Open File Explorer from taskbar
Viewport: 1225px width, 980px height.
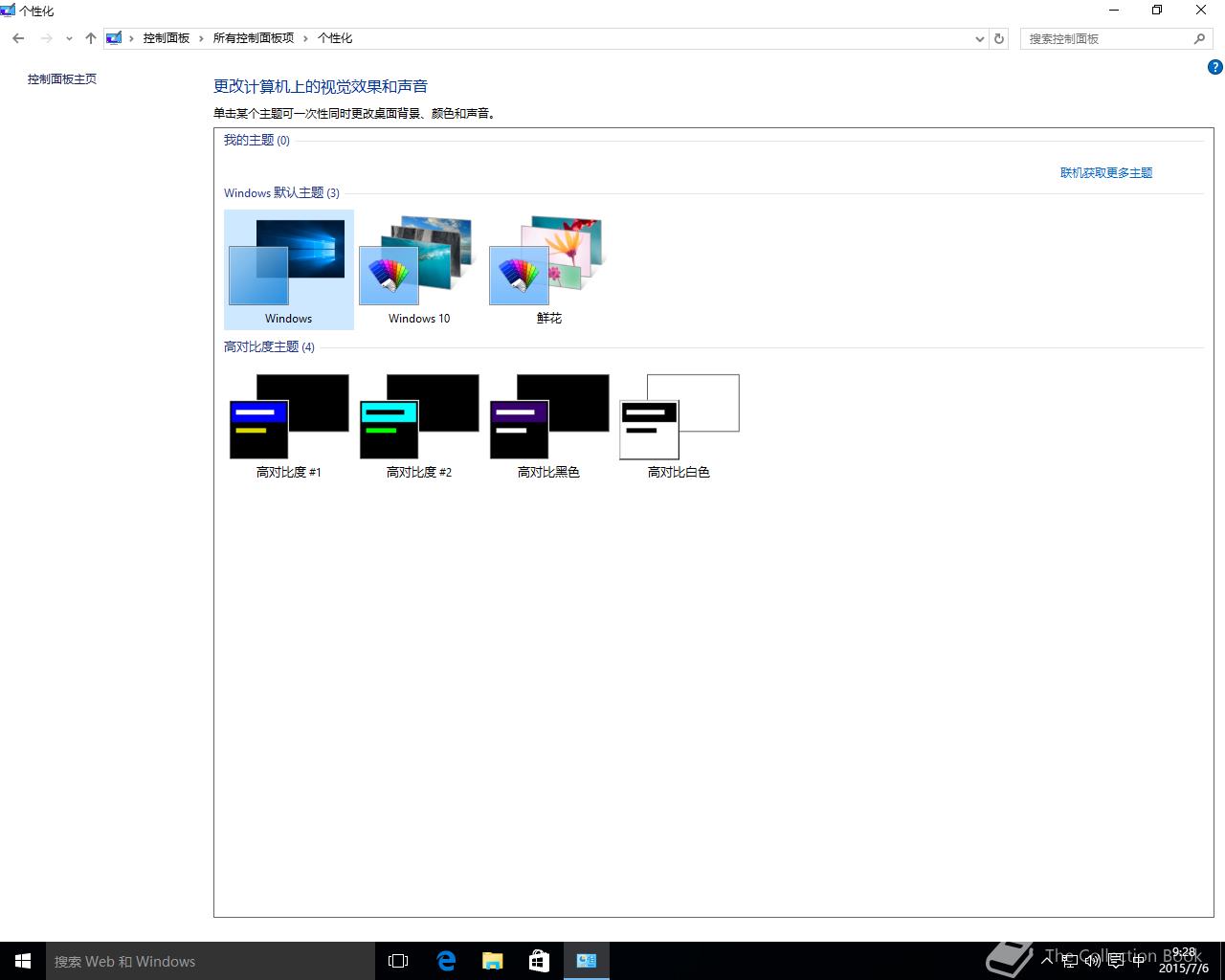493,961
